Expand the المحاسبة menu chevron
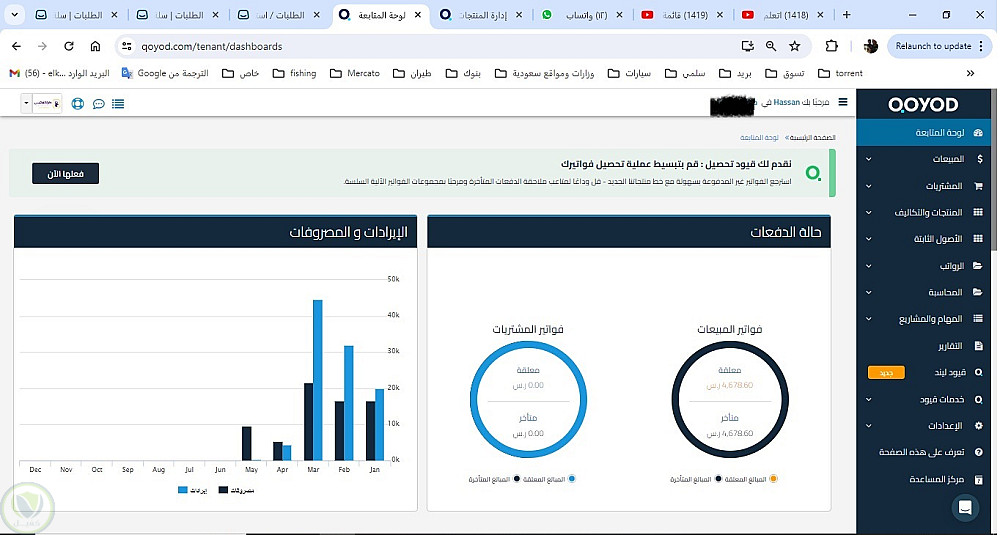This screenshot has width=1000, height=535. (x=869, y=293)
